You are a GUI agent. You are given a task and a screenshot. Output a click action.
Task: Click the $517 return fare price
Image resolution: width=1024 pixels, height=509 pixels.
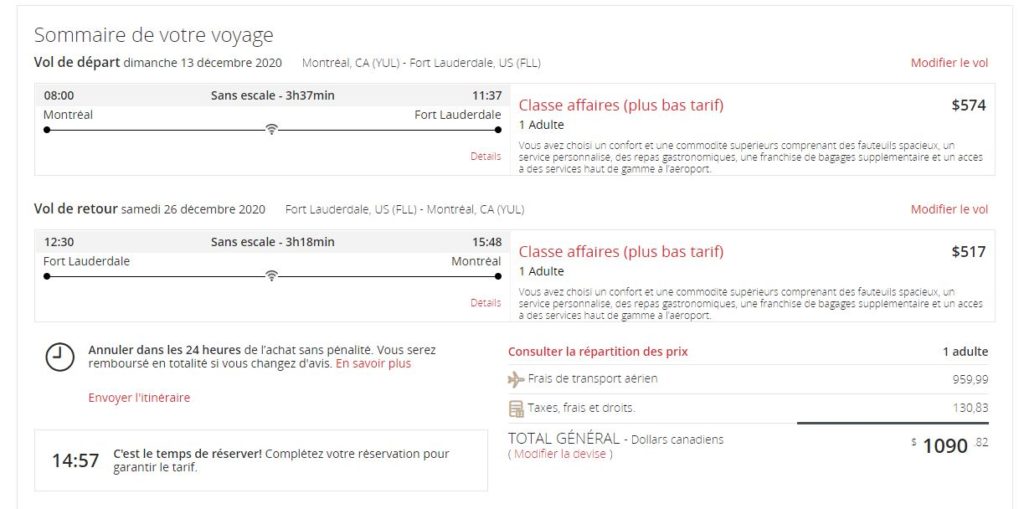point(968,252)
